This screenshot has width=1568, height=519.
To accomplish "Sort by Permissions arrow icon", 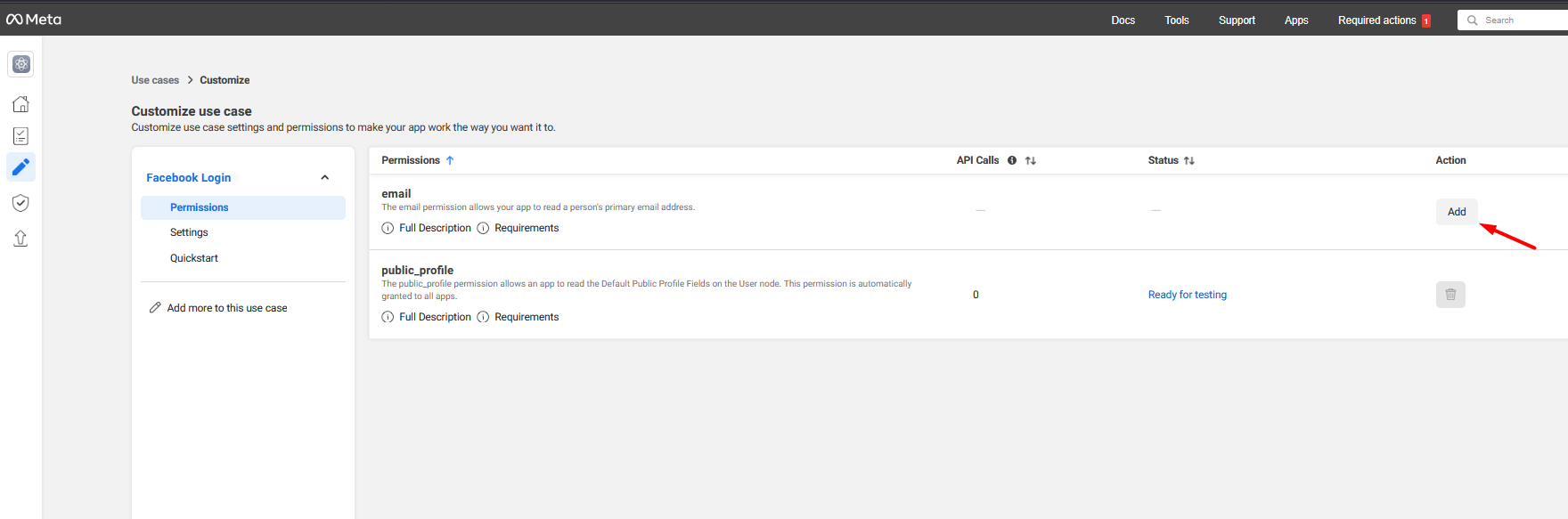I will 450,160.
